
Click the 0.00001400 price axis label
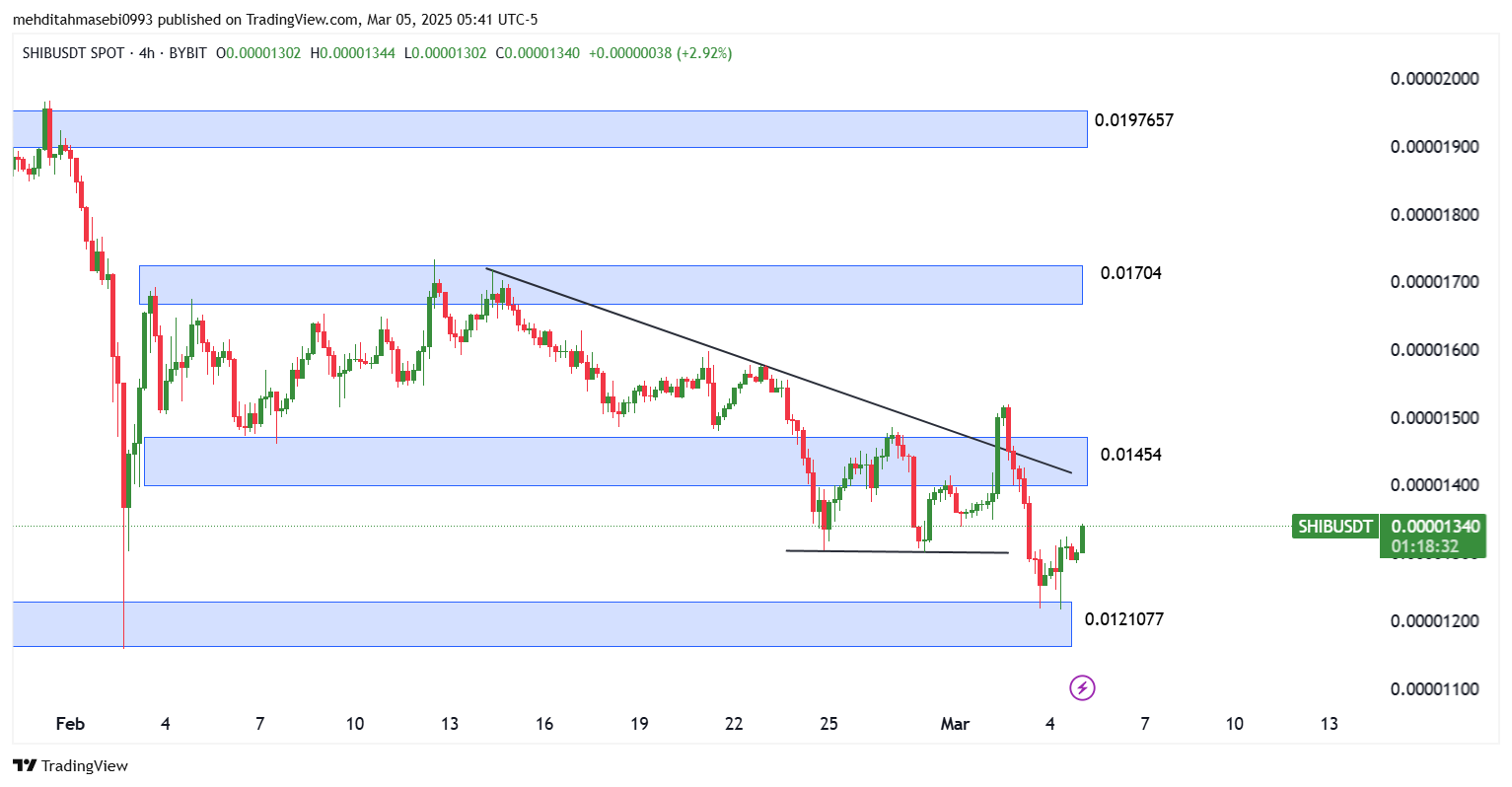[x=1434, y=485]
